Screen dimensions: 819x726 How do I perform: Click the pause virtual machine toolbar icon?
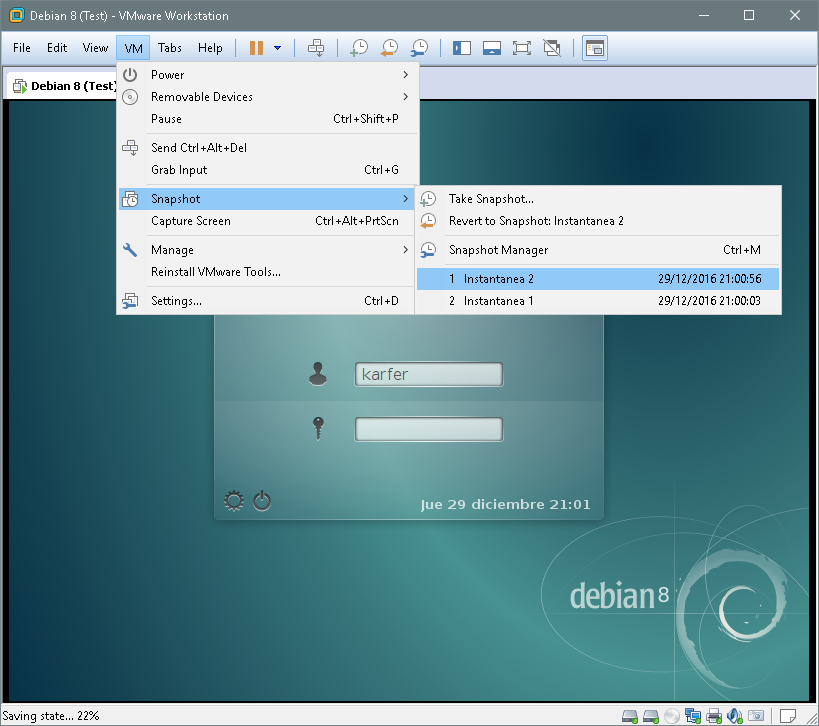pyautogui.click(x=256, y=48)
